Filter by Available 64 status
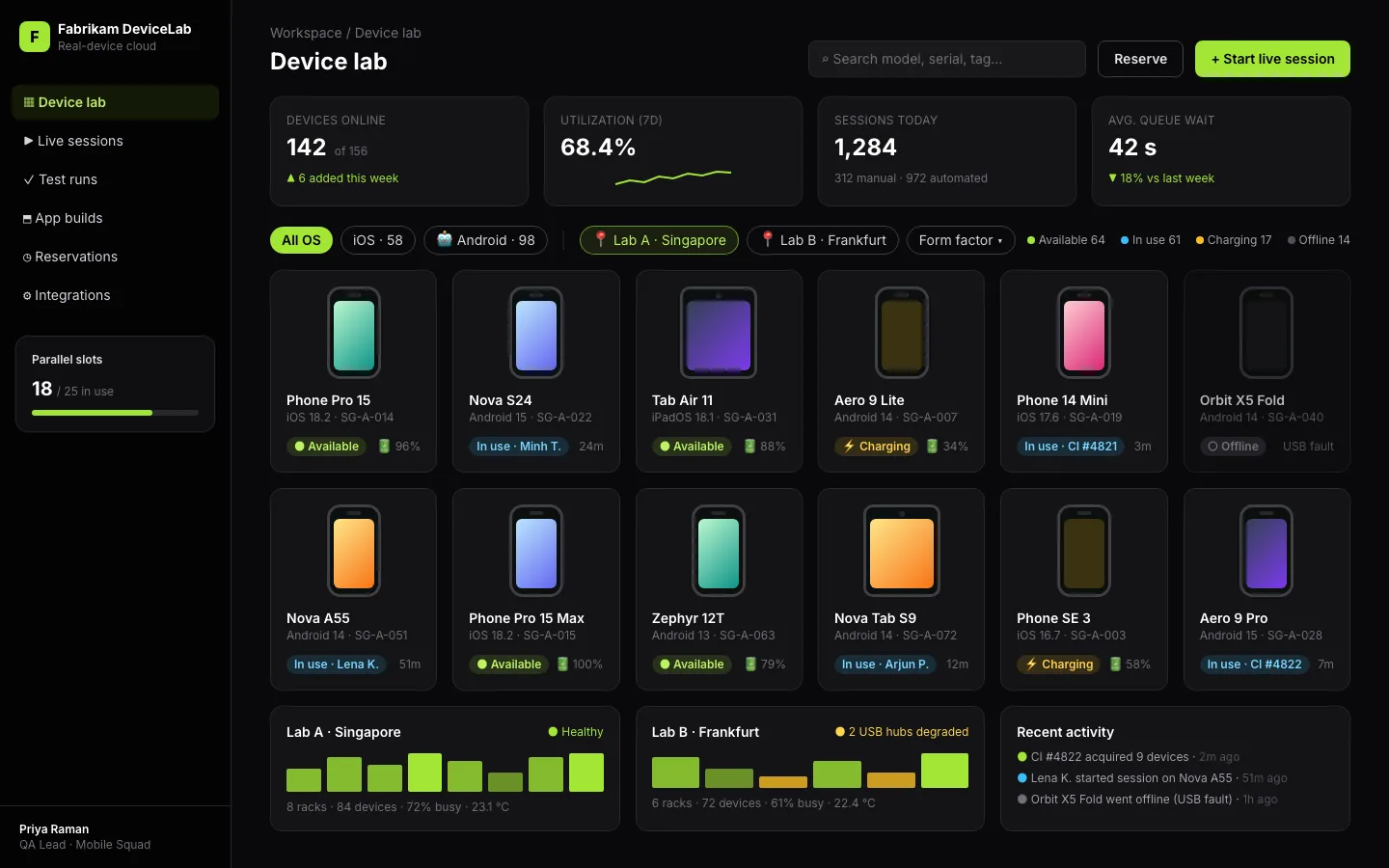The image size is (1389, 868). (1066, 240)
